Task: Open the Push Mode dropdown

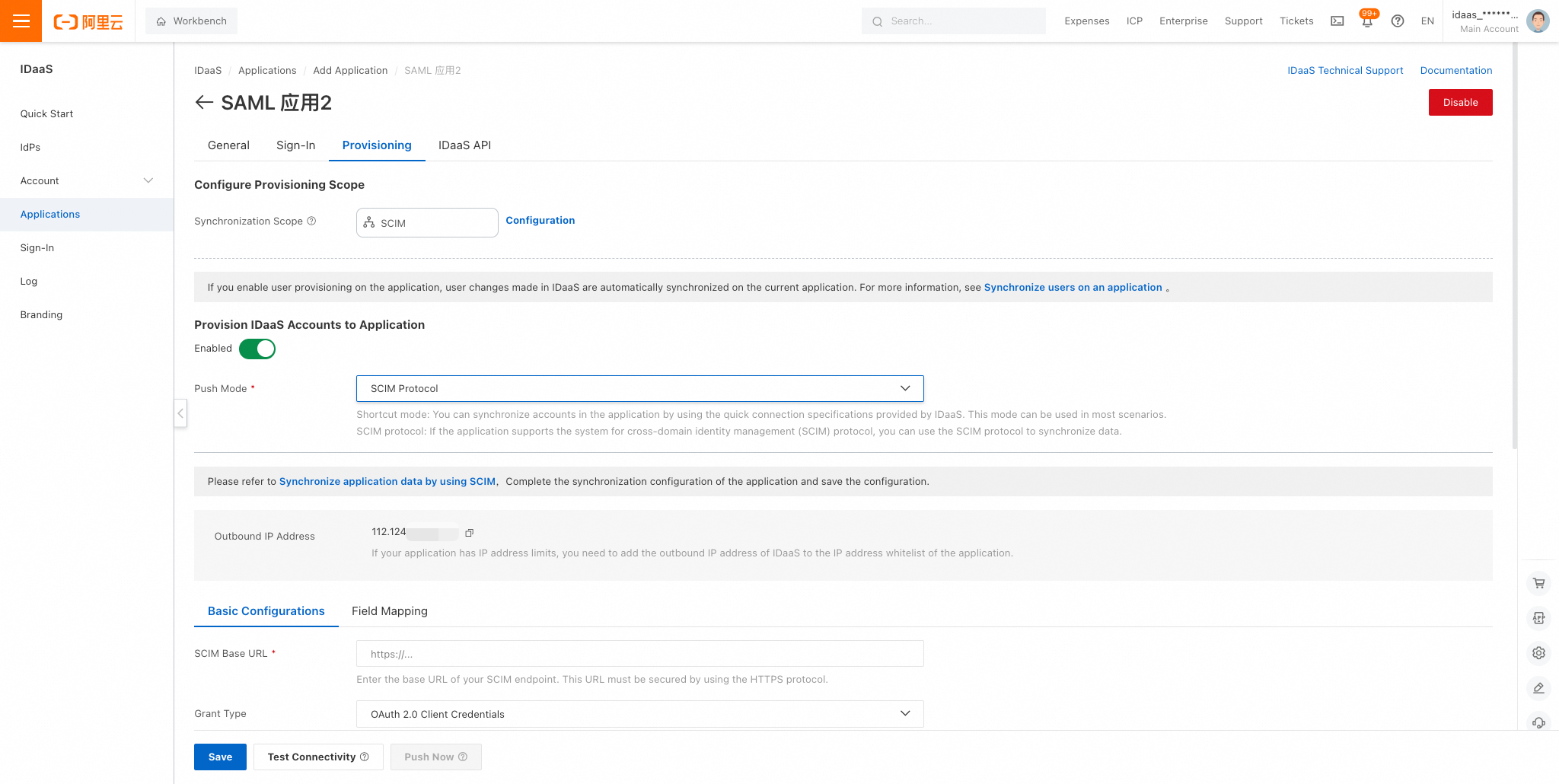Action: (x=639, y=388)
